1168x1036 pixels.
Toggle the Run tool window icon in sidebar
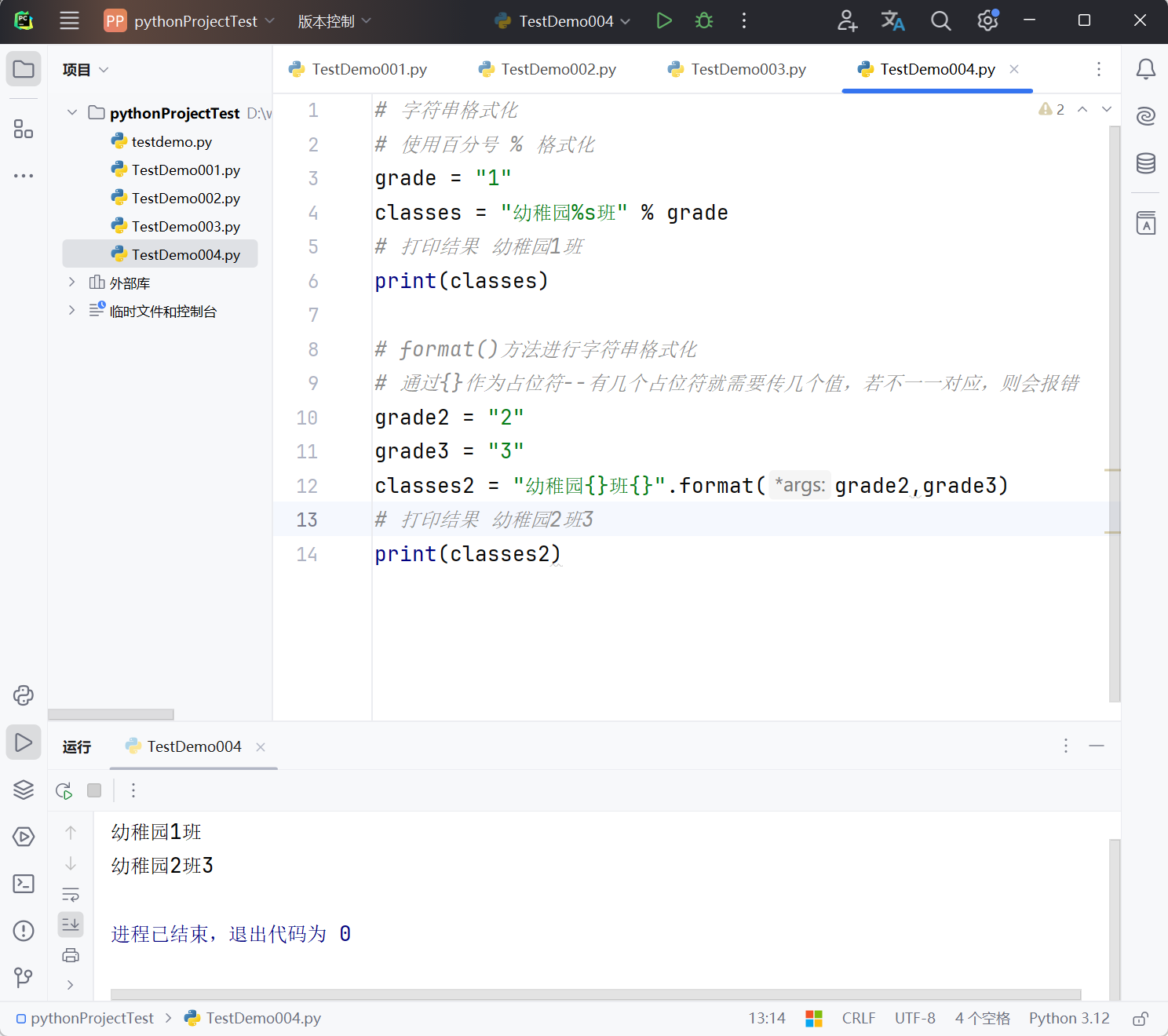coord(24,742)
